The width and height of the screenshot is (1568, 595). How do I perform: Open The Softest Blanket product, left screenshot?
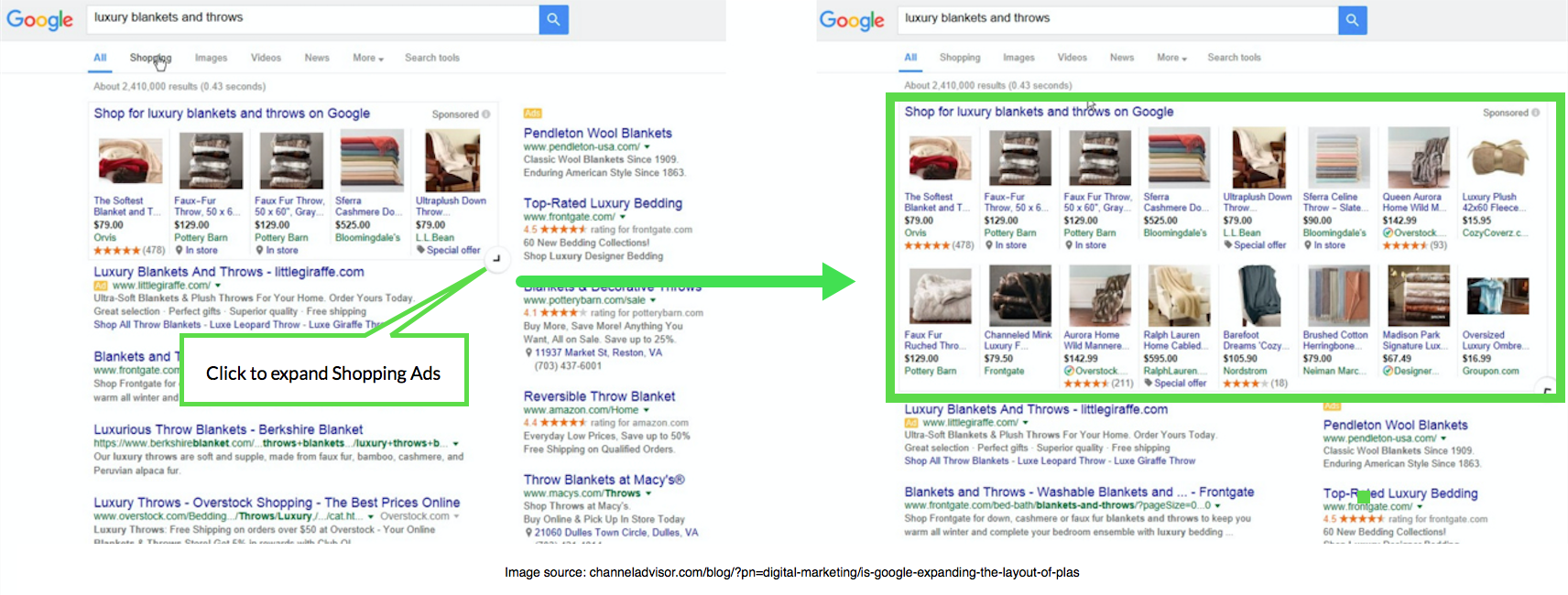130,160
